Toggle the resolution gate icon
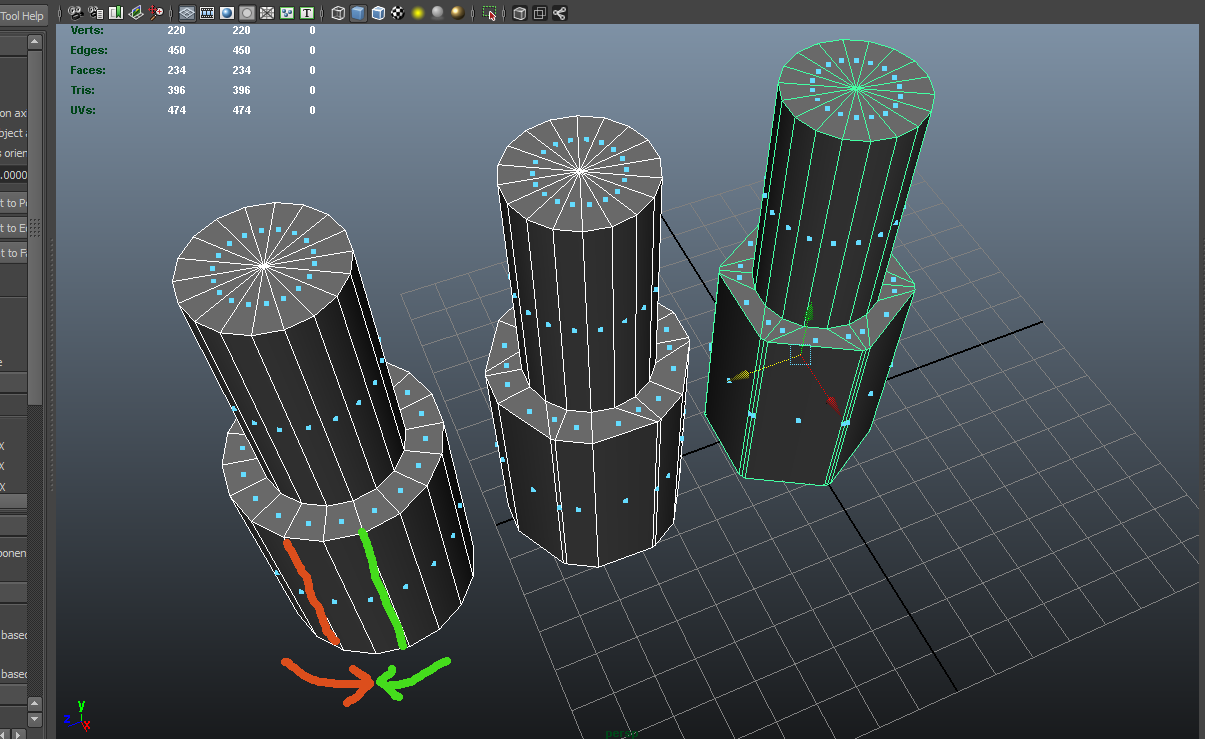The image size is (1205, 739). click(227, 14)
